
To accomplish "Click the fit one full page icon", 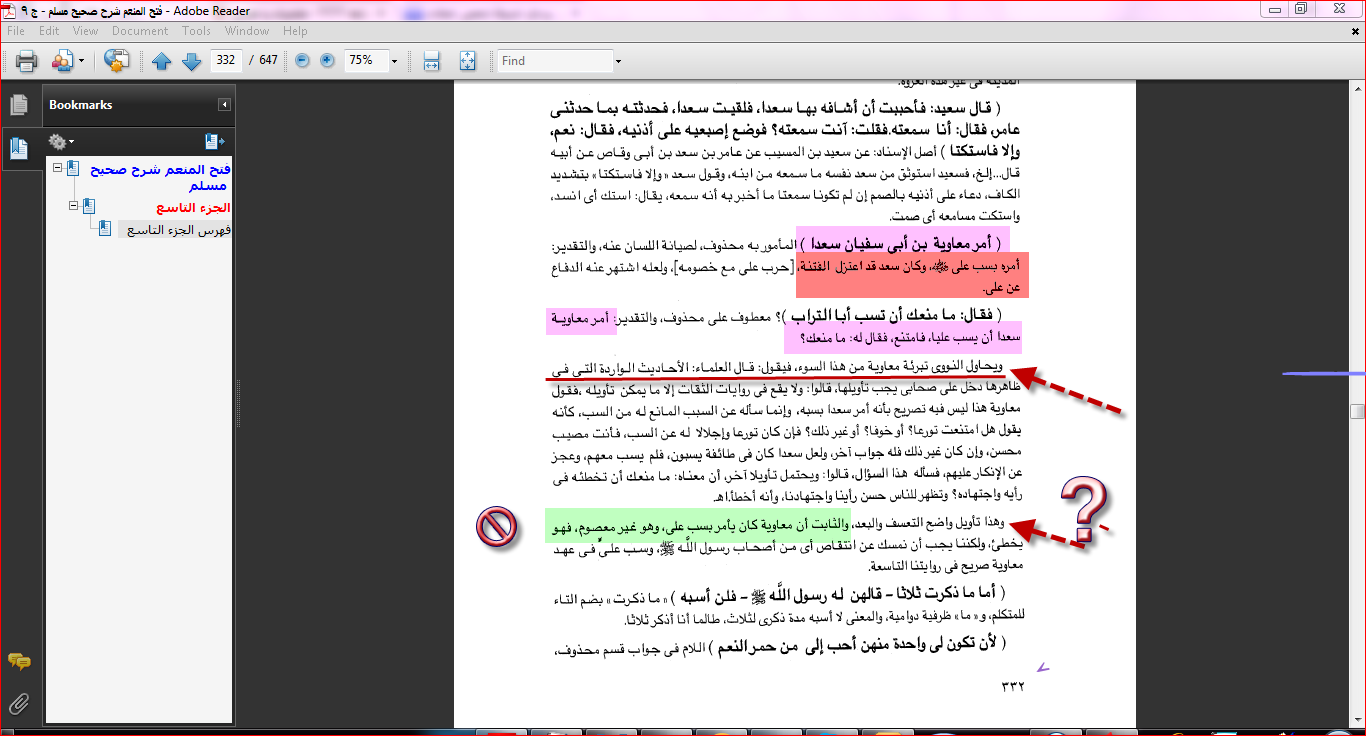I will click(x=467, y=61).
